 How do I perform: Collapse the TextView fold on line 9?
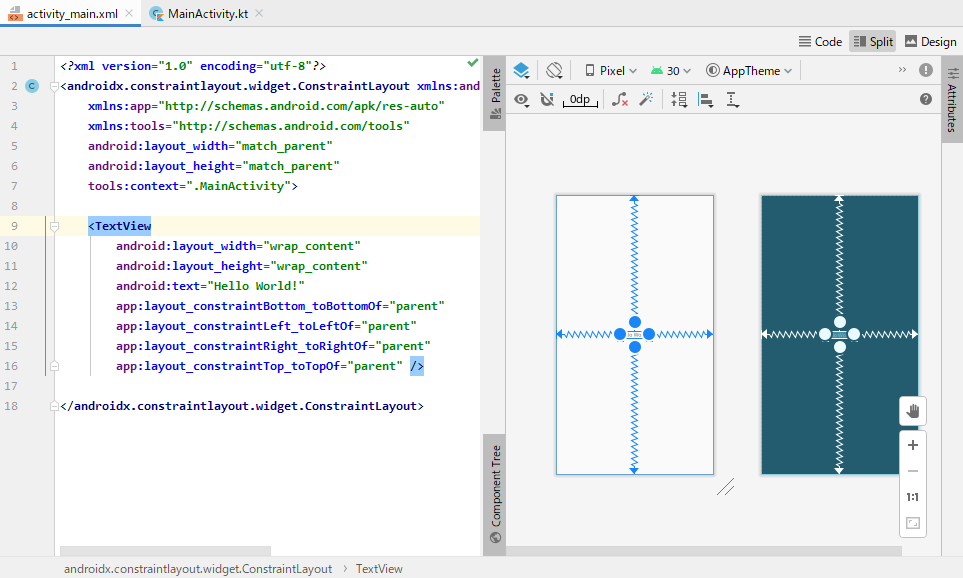click(54, 227)
